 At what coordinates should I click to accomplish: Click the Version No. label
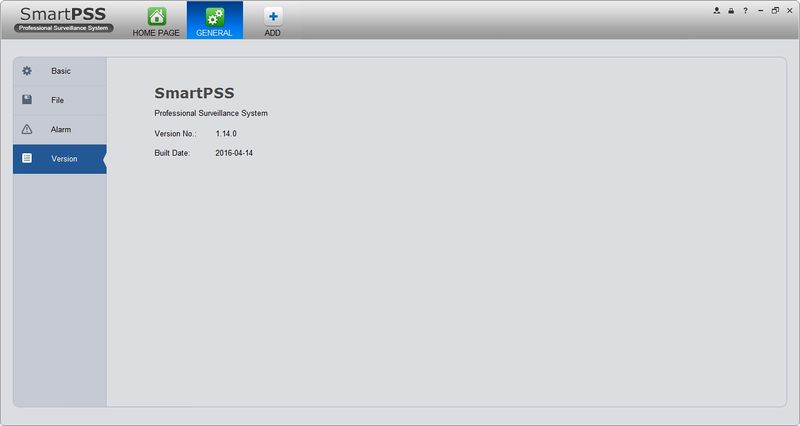175,134
